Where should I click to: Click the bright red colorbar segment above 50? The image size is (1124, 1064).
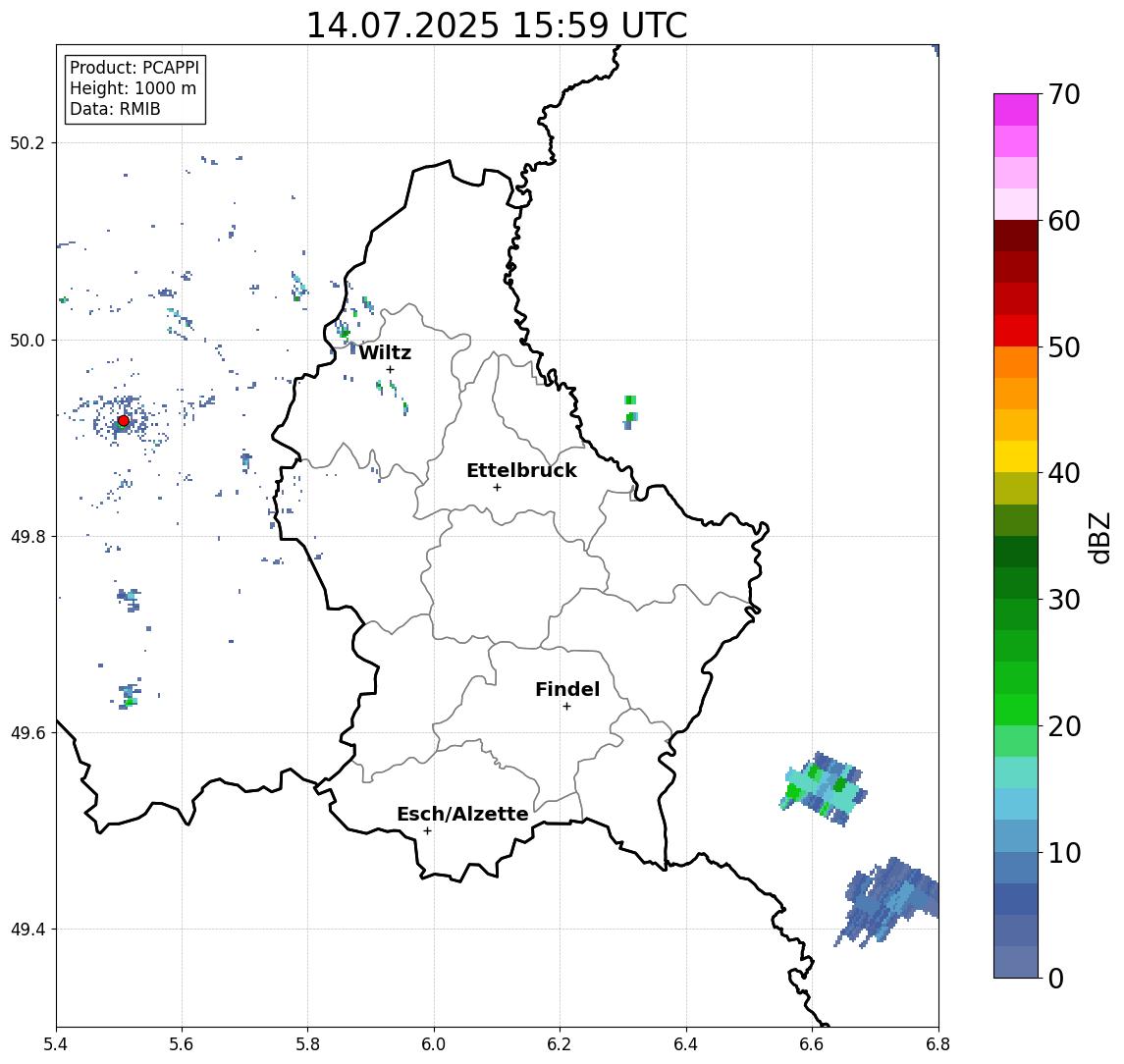1016,331
